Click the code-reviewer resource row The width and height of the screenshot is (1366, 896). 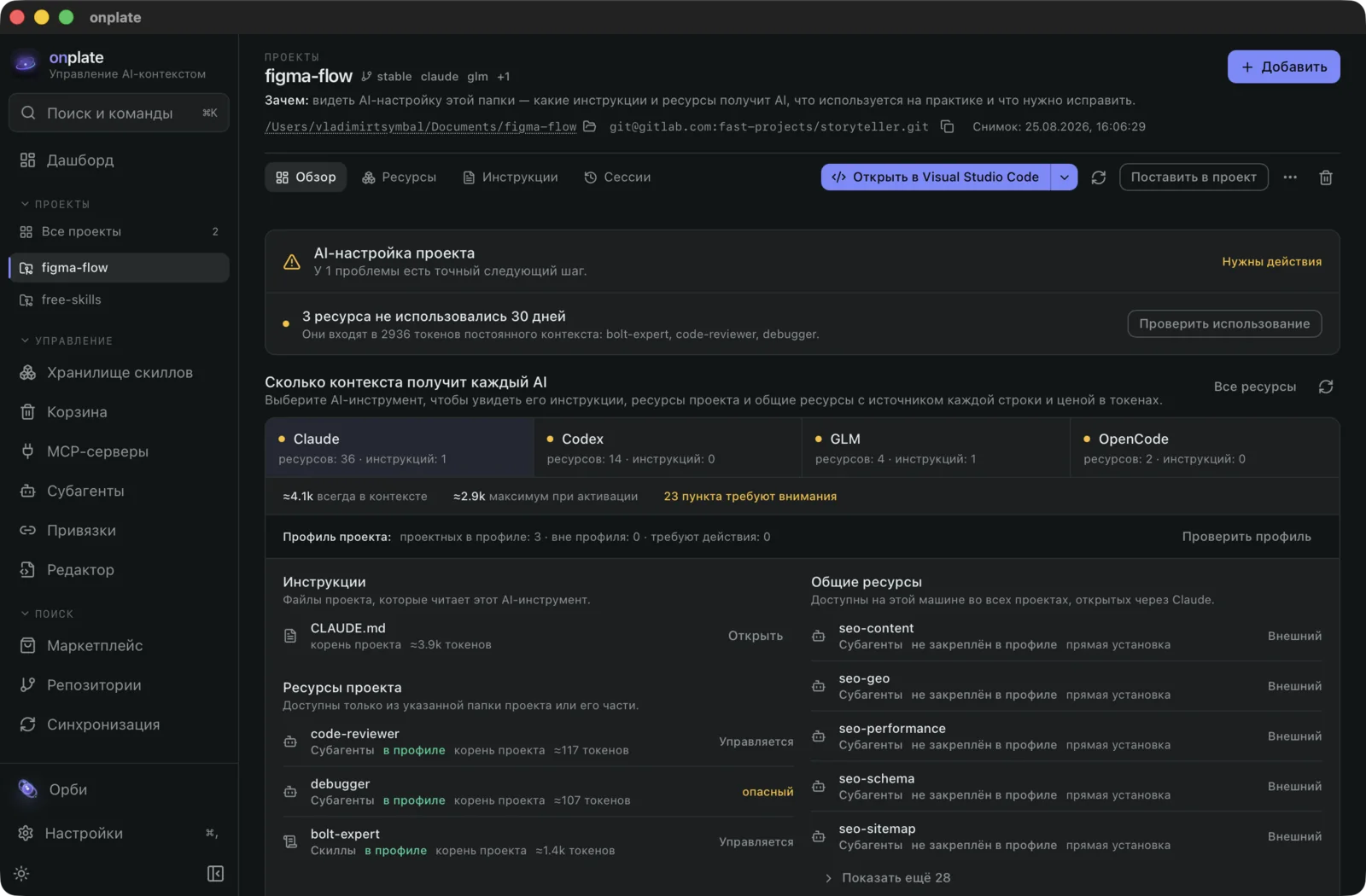[538, 742]
